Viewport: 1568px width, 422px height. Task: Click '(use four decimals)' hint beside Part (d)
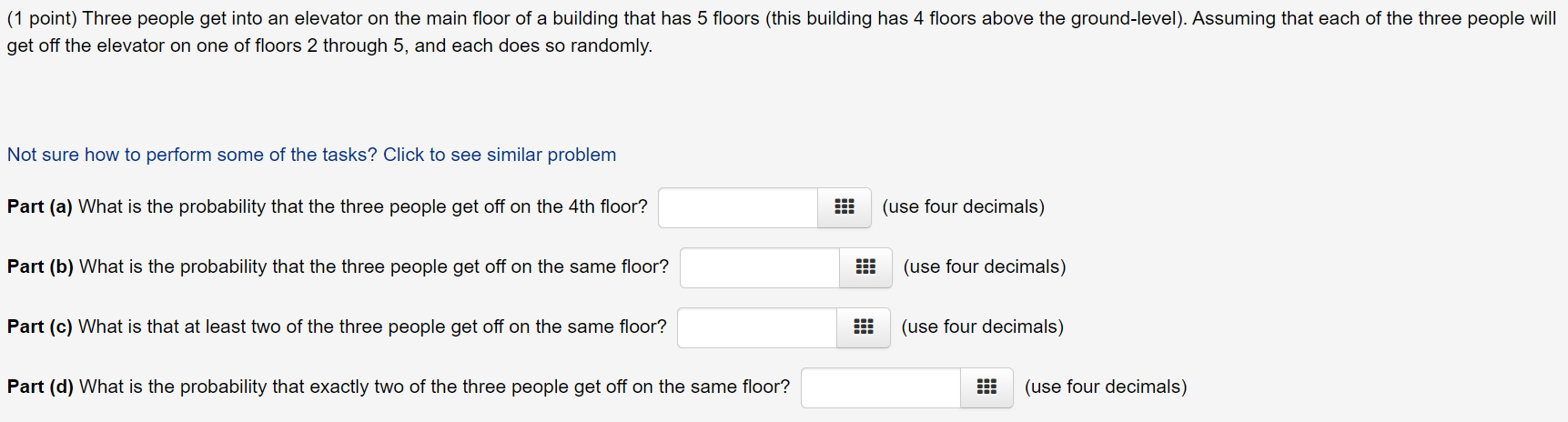[x=1106, y=387]
